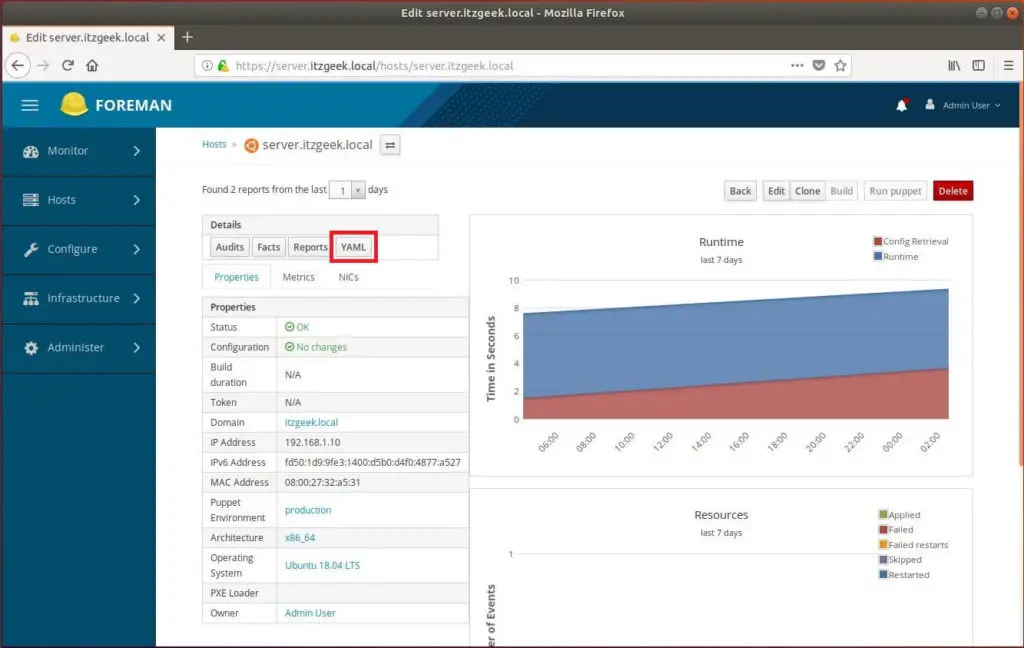The height and width of the screenshot is (648, 1024).
Task: Click the IP address 192.168.1.10
Action: click(312, 442)
